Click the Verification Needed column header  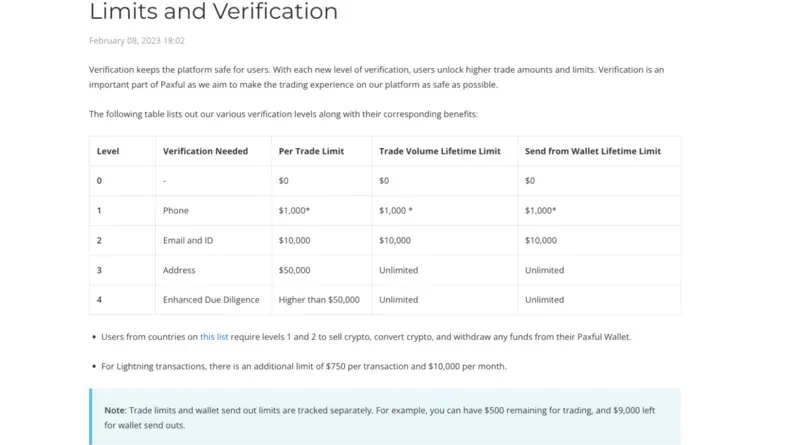tap(205, 151)
